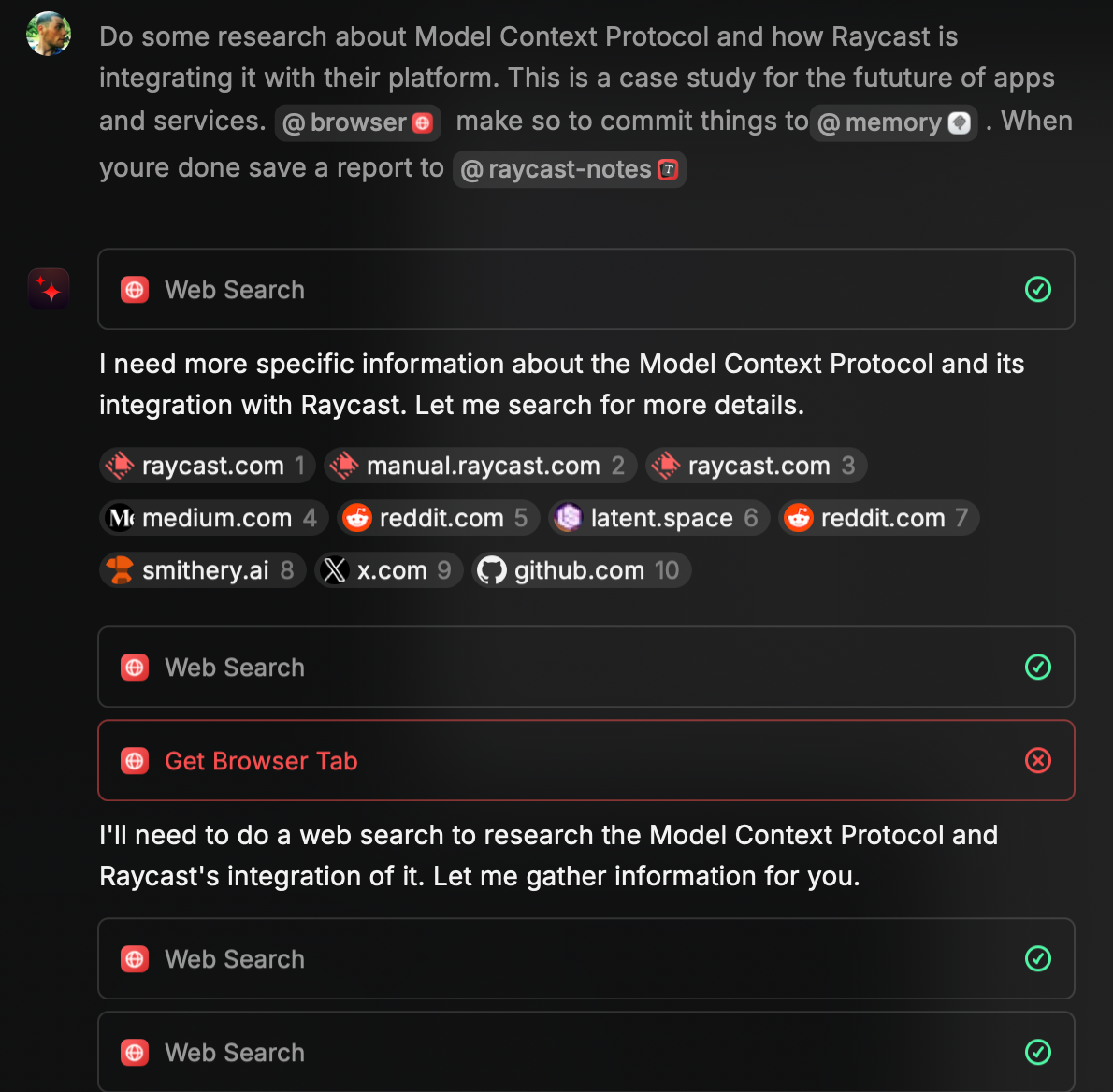Open the @raycast-notes mention chip

(x=570, y=169)
